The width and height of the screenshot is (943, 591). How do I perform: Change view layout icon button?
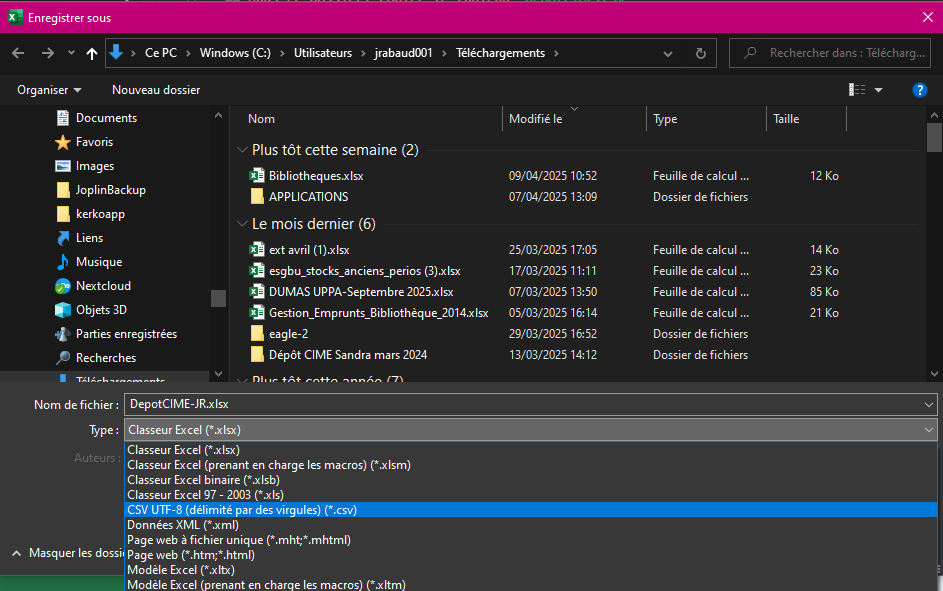pyautogui.click(x=857, y=90)
